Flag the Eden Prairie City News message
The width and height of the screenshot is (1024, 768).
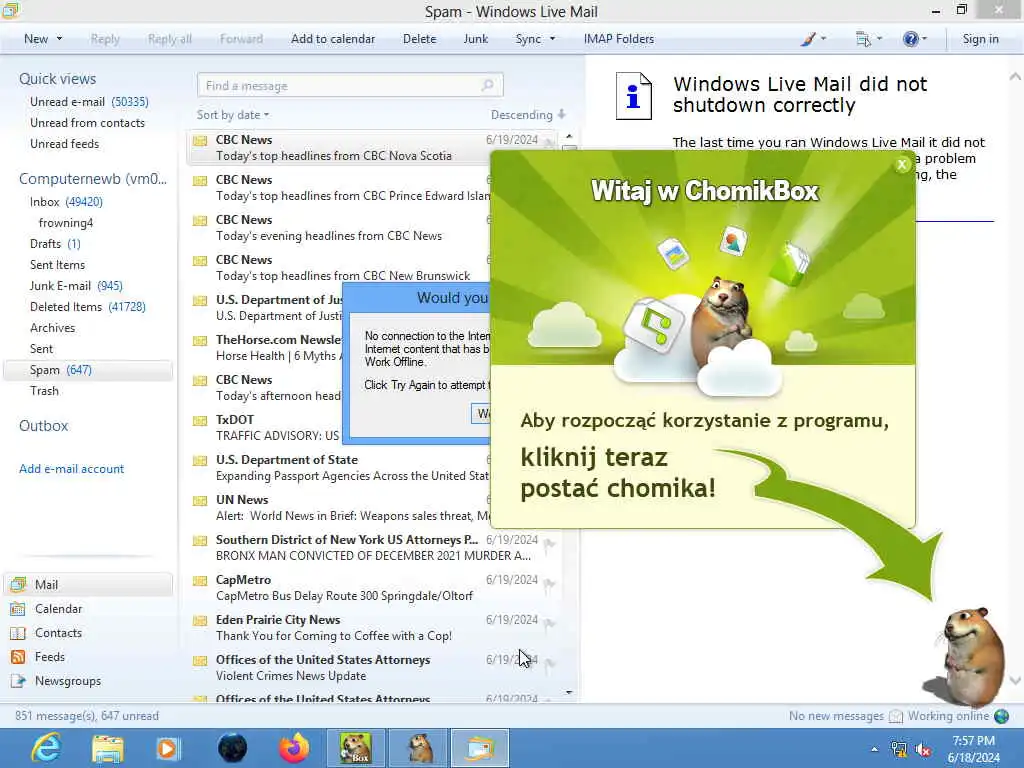point(549,624)
